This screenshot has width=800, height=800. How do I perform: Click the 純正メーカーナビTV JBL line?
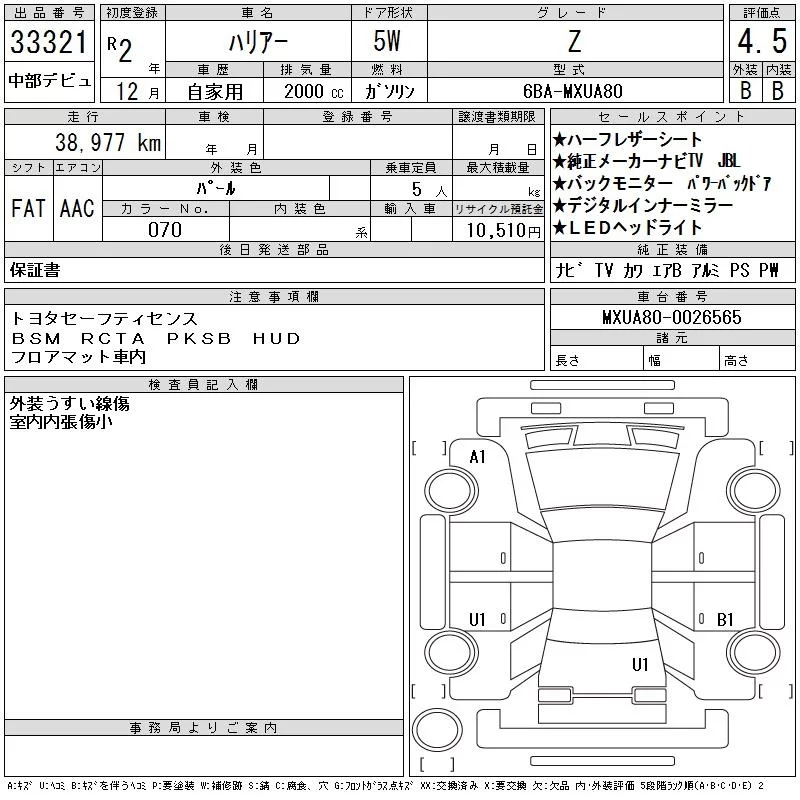tap(646, 161)
